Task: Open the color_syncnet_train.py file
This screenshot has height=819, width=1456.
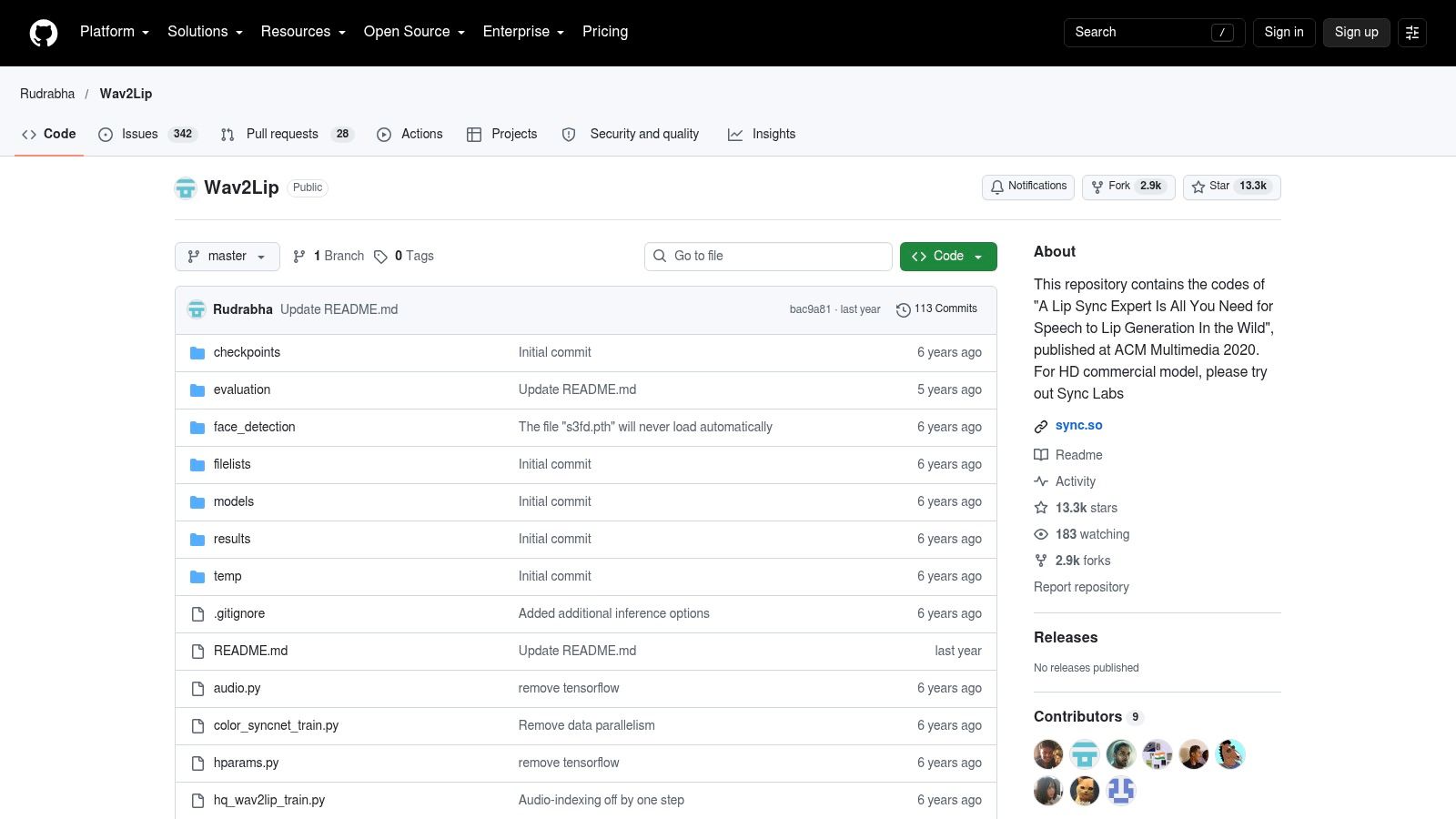Action: coord(276,725)
